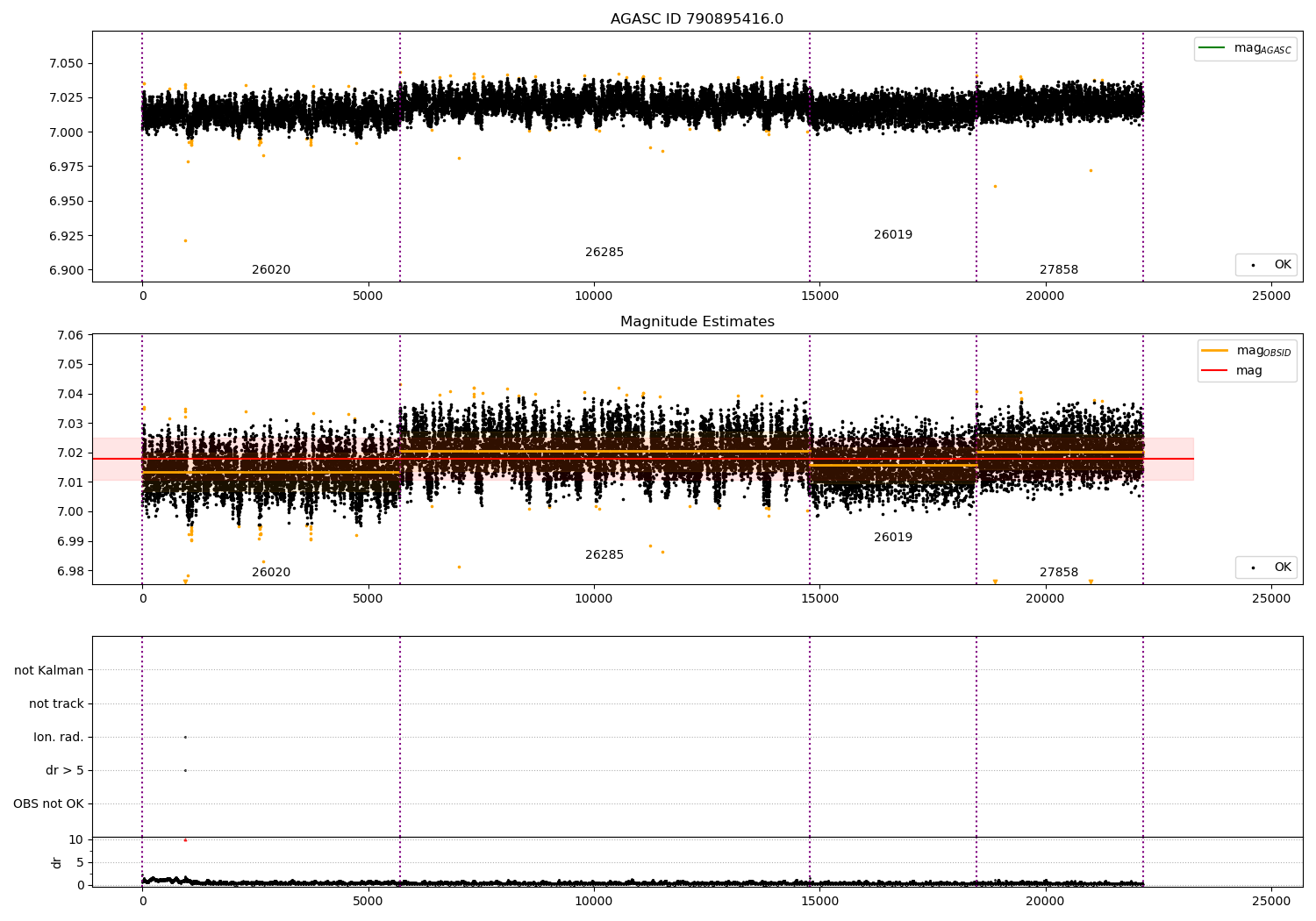
Task: Click y-axis tick "7.050" on the top plot
Action: (66, 63)
